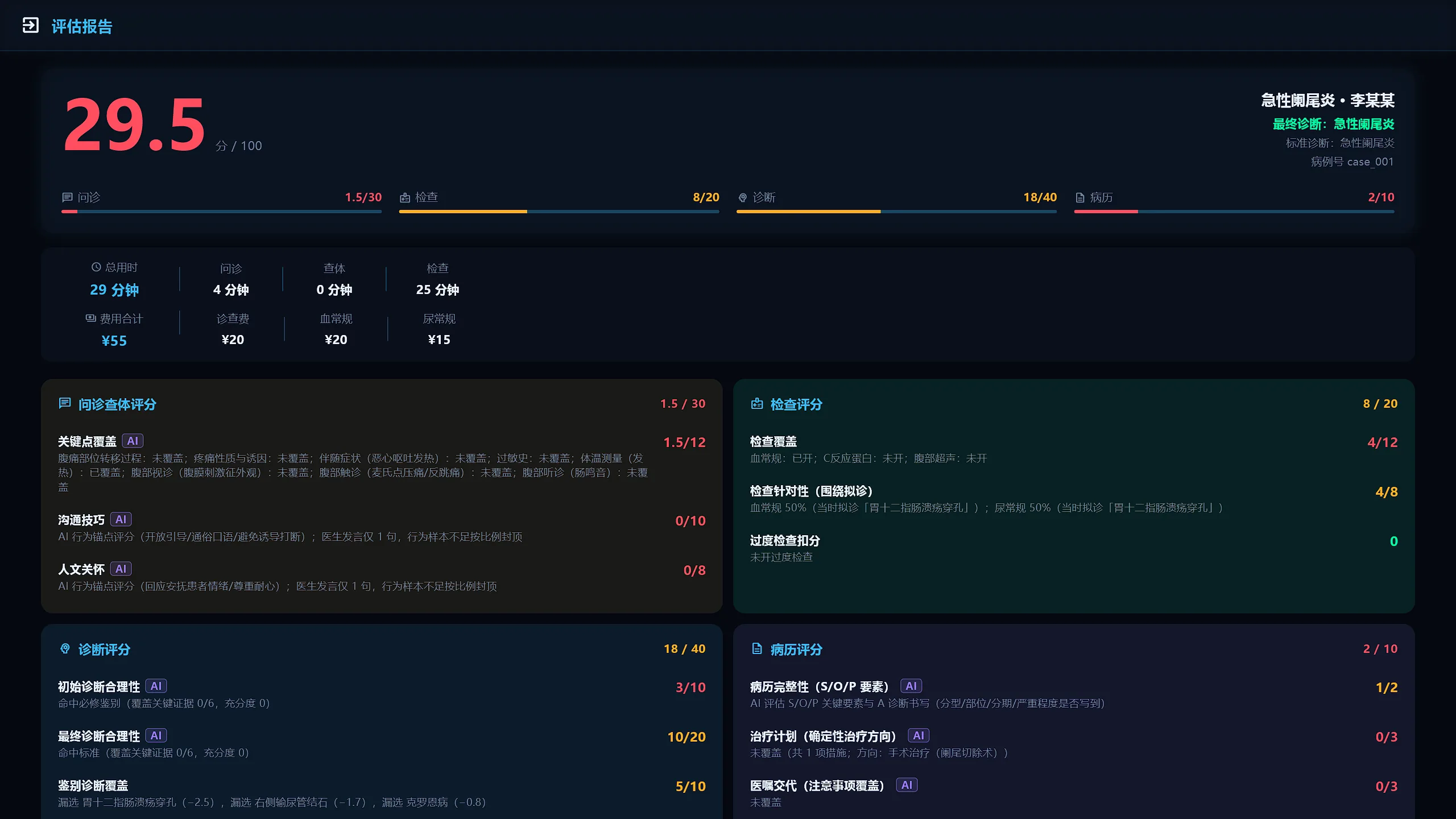The image size is (1456, 819).
Task: Click the 问诊查体评分 panel icon
Action: tap(64, 403)
